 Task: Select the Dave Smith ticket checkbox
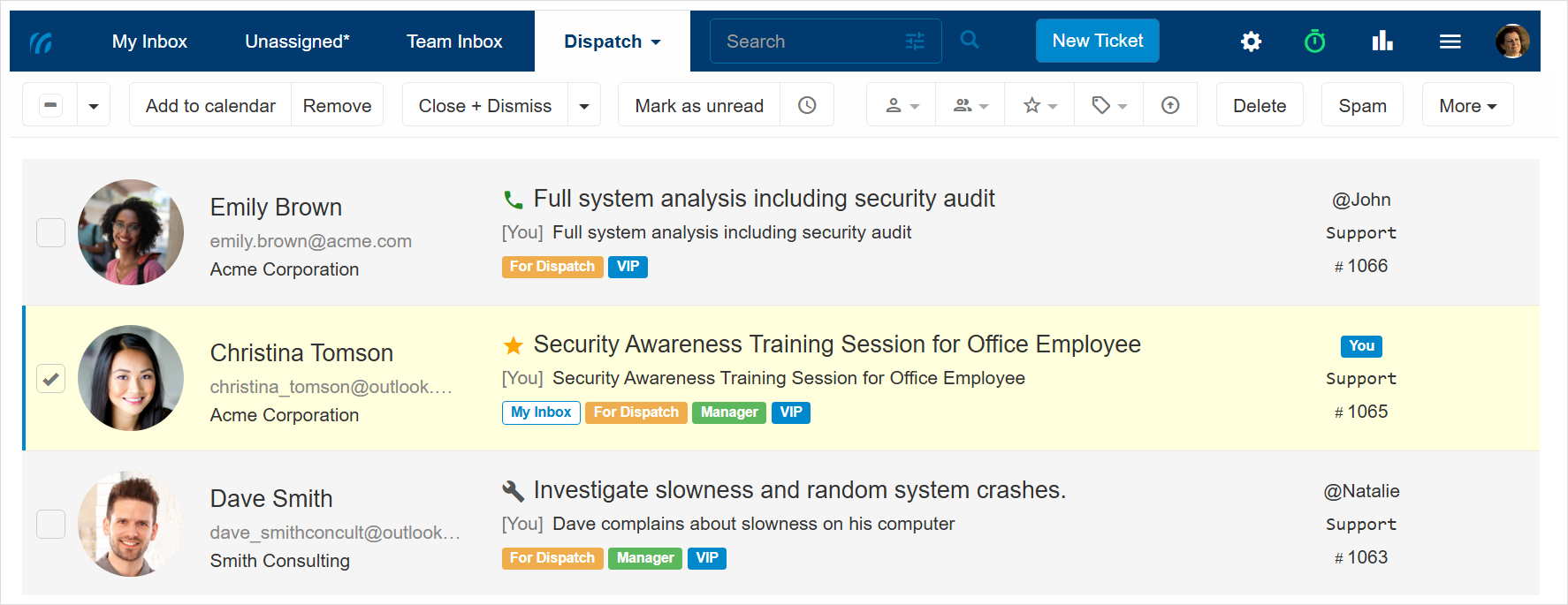point(50,525)
